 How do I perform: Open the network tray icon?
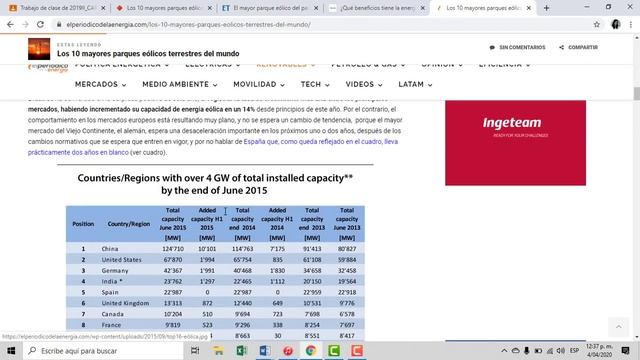[x=550, y=351]
